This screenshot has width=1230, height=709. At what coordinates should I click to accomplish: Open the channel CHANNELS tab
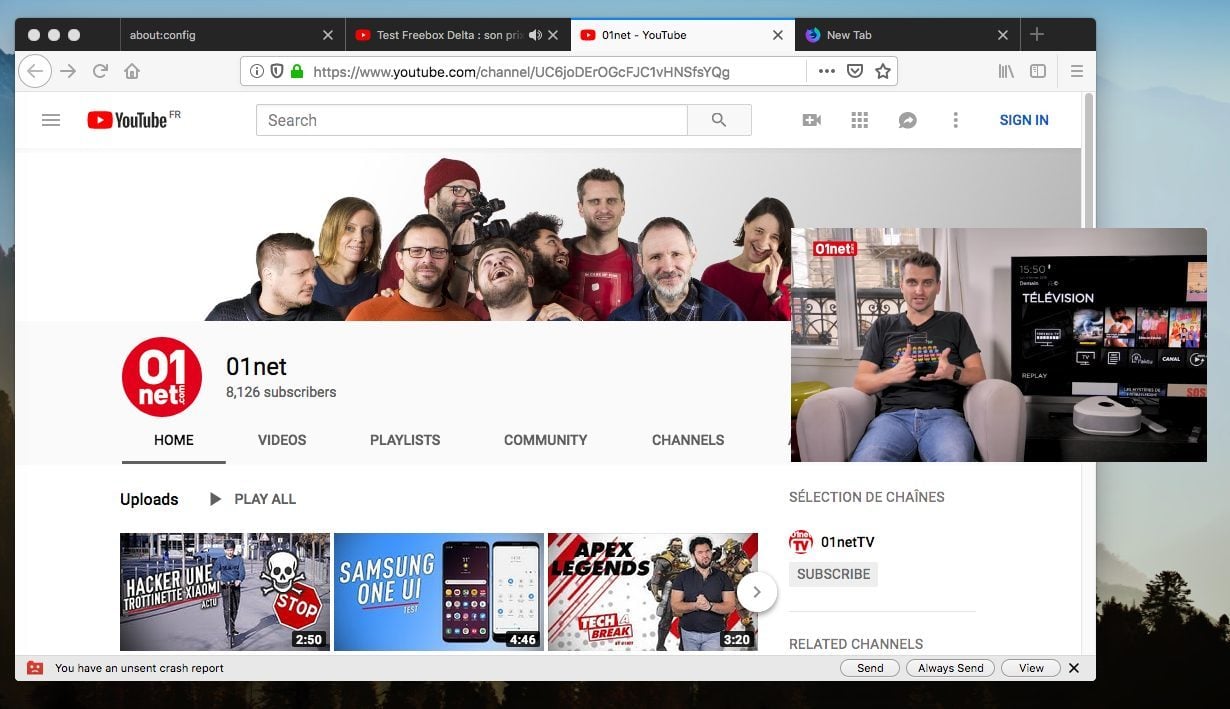pyautogui.click(x=688, y=440)
